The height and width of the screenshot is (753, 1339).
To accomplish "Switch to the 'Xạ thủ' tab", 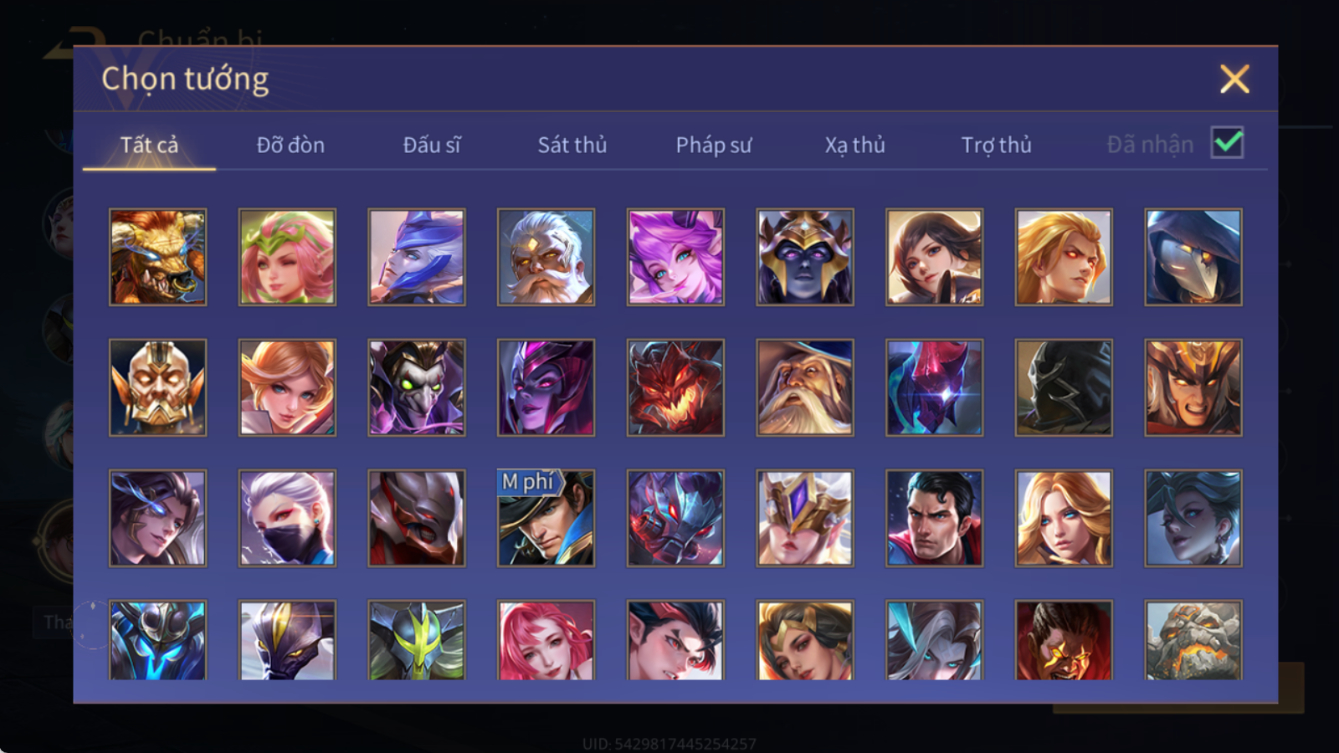I will click(855, 145).
